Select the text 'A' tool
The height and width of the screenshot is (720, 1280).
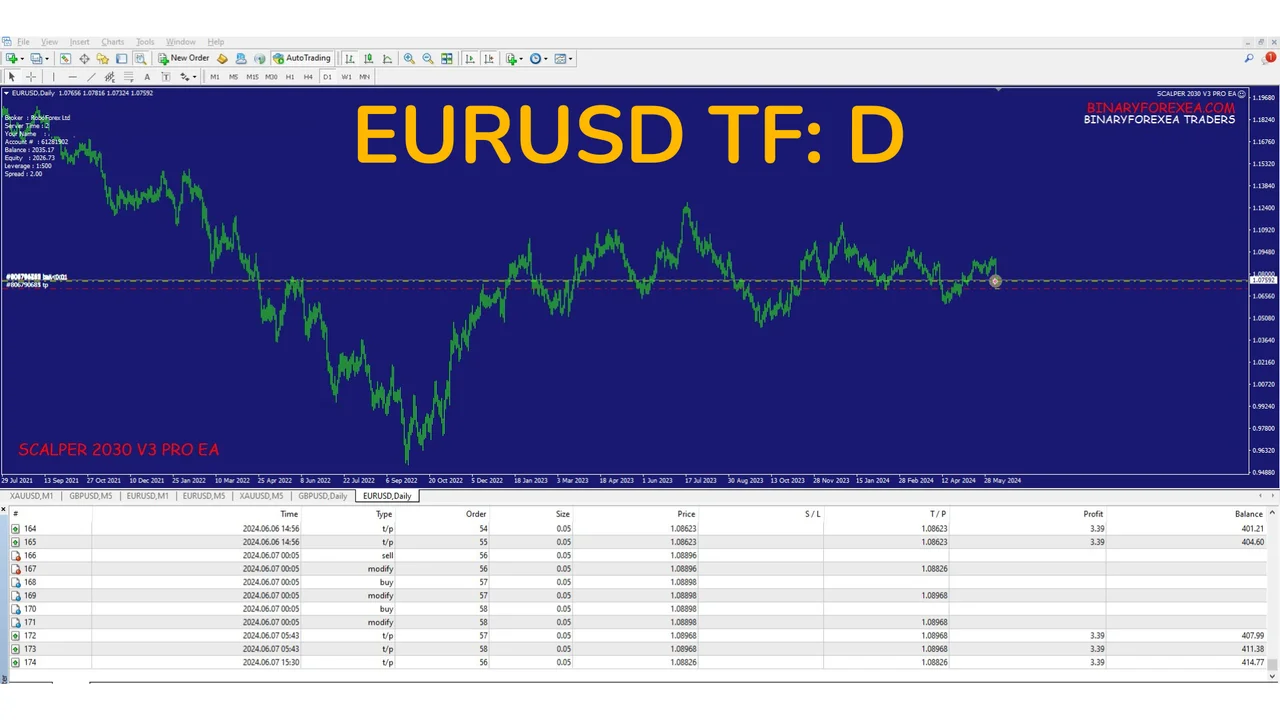pyautogui.click(x=147, y=77)
